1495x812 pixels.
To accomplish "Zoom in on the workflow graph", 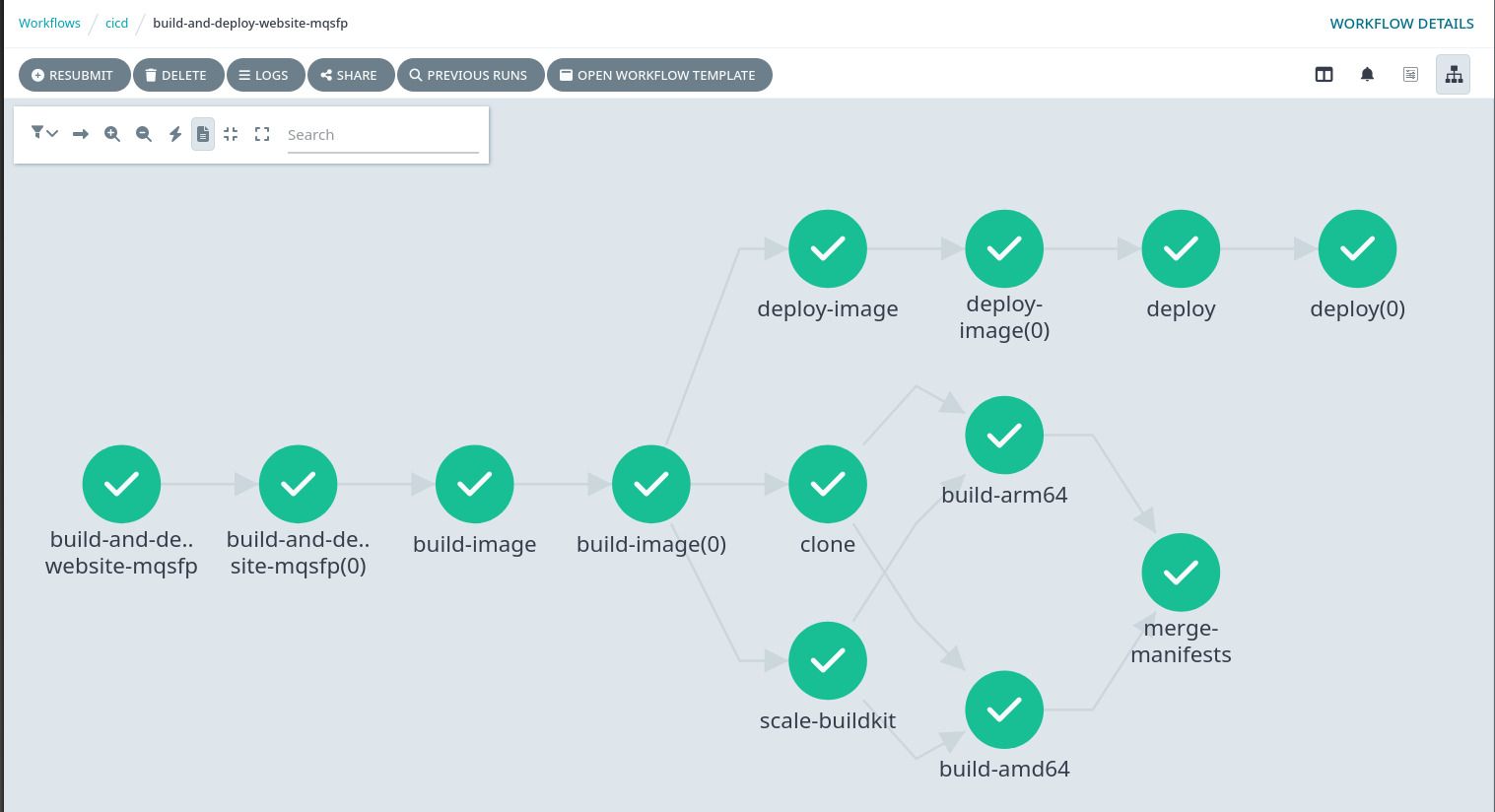I will [x=112, y=133].
